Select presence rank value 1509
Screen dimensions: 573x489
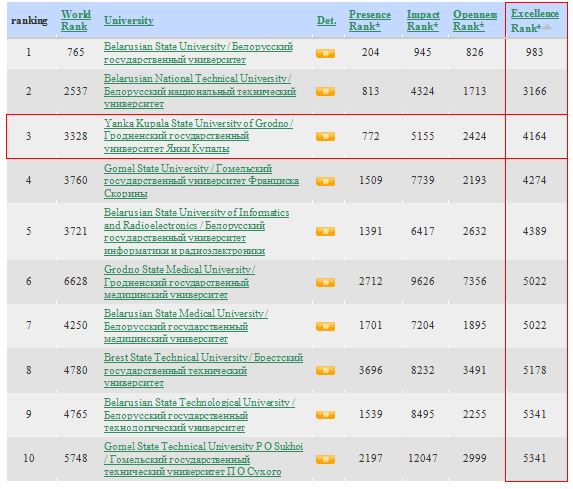click(x=371, y=180)
